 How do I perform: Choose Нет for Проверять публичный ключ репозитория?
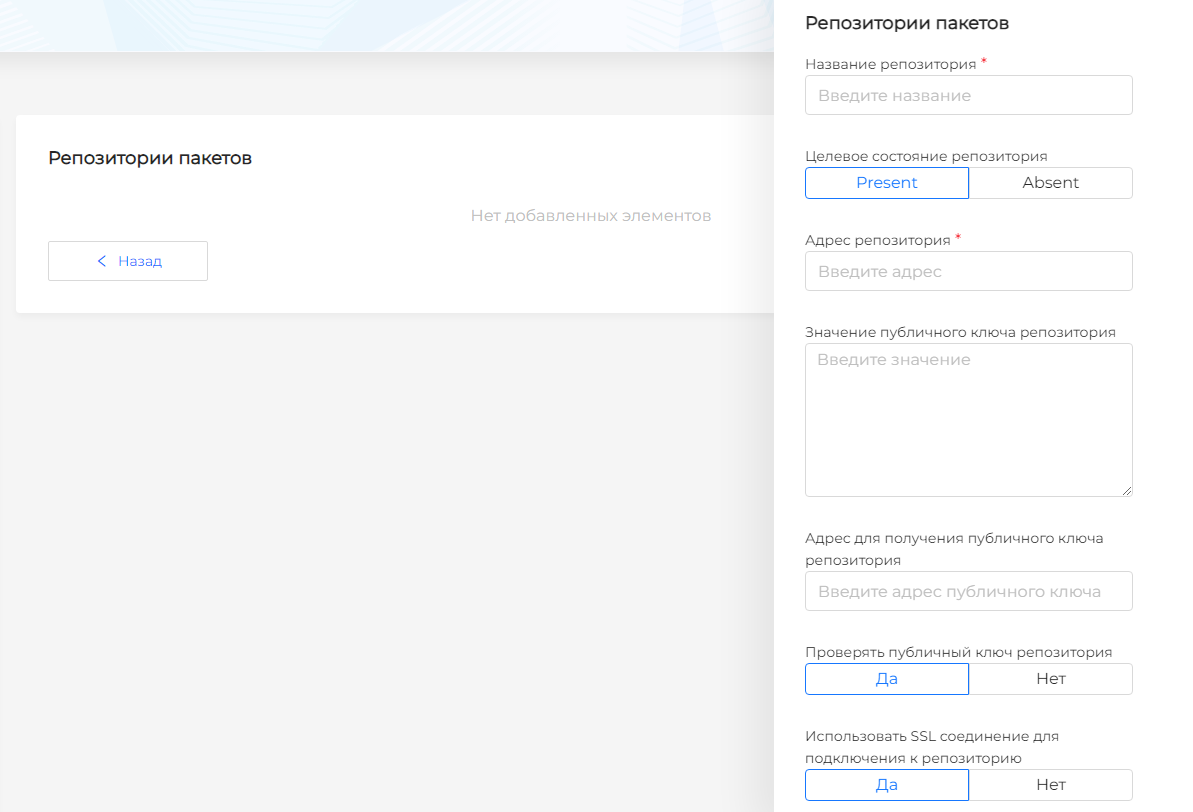click(x=1050, y=679)
